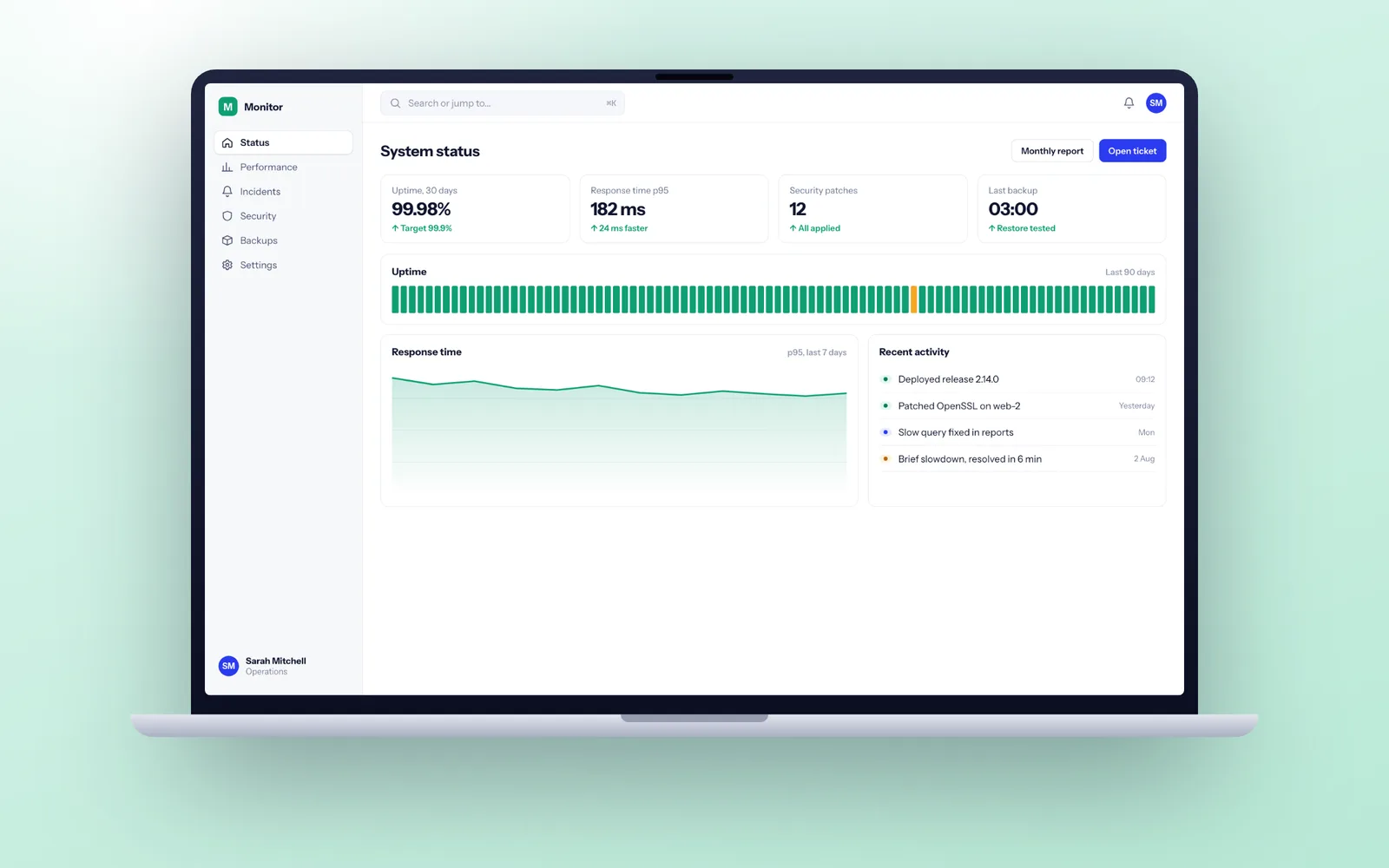Click the Settings label in sidebar
1389x868 pixels.
pyautogui.click(x=259, y=265)
